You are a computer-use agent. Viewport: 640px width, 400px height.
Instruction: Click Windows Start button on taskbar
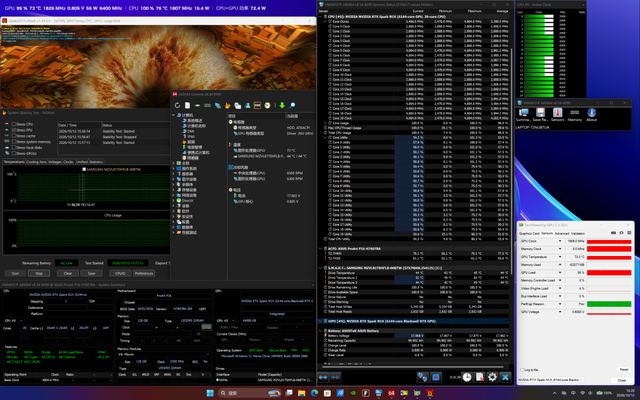coord(210,393)
